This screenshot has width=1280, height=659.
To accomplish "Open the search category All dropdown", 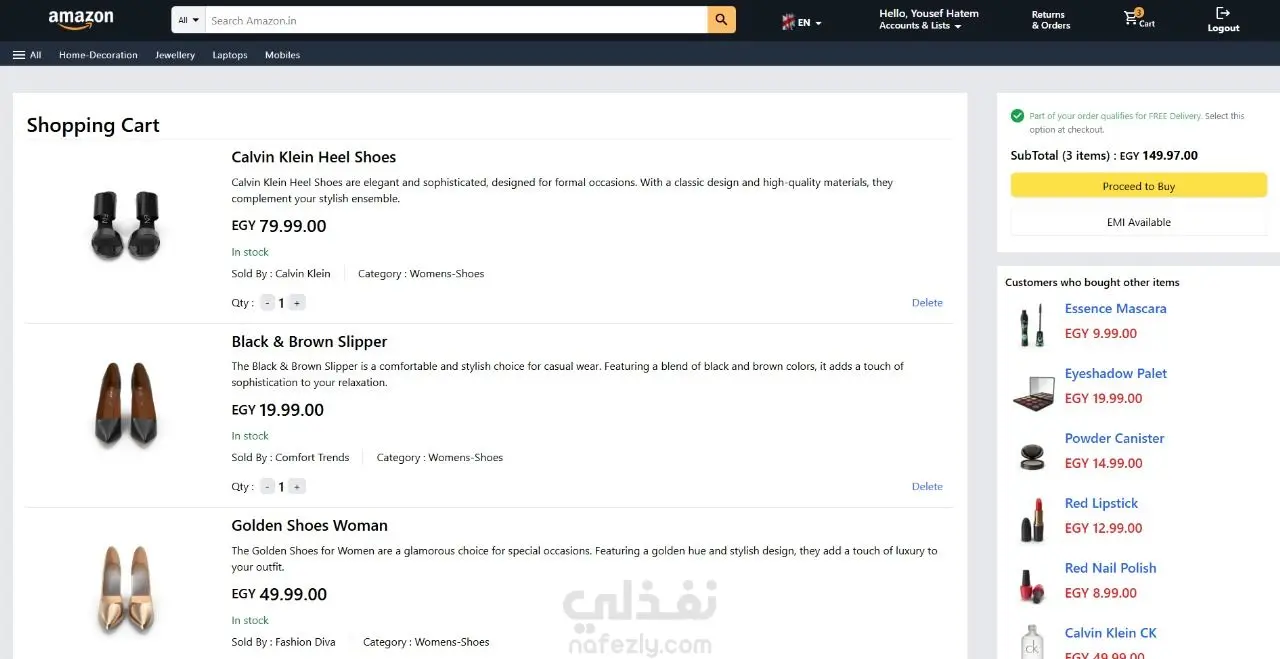I will tap(189, 20).
